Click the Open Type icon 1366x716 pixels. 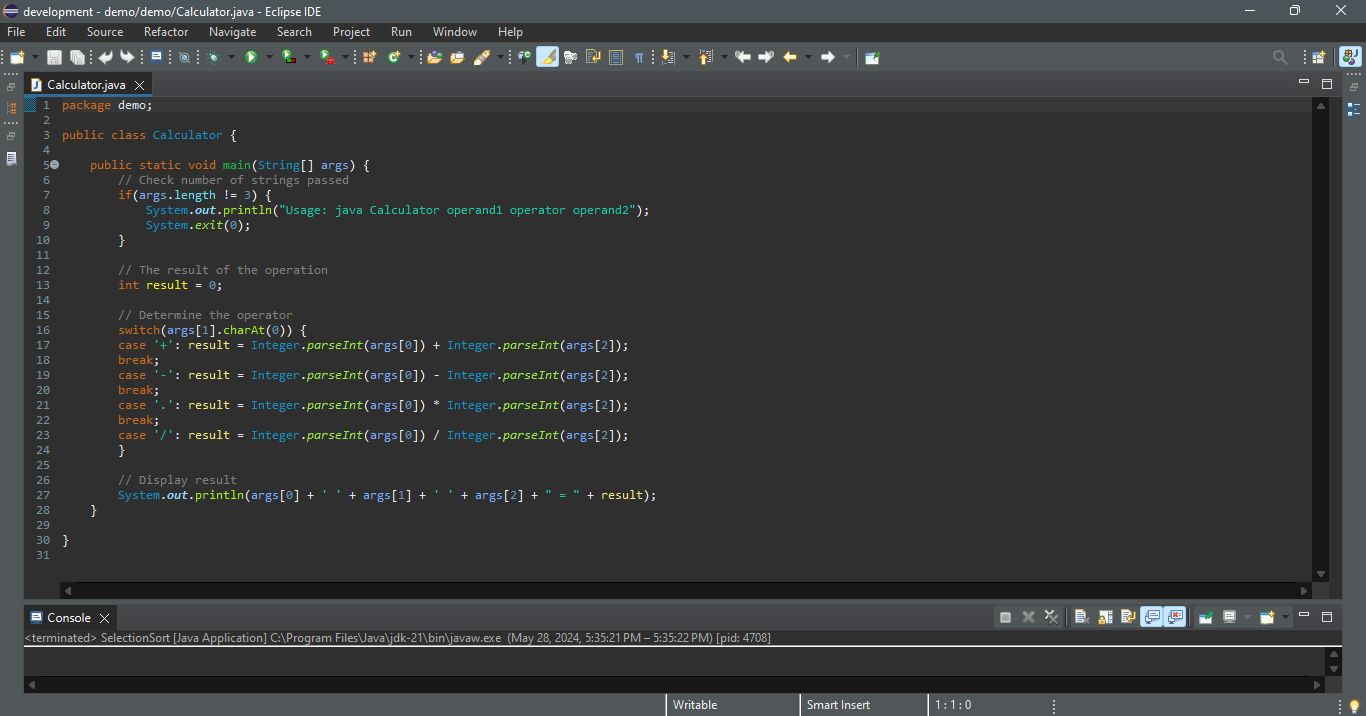point(434,57)
